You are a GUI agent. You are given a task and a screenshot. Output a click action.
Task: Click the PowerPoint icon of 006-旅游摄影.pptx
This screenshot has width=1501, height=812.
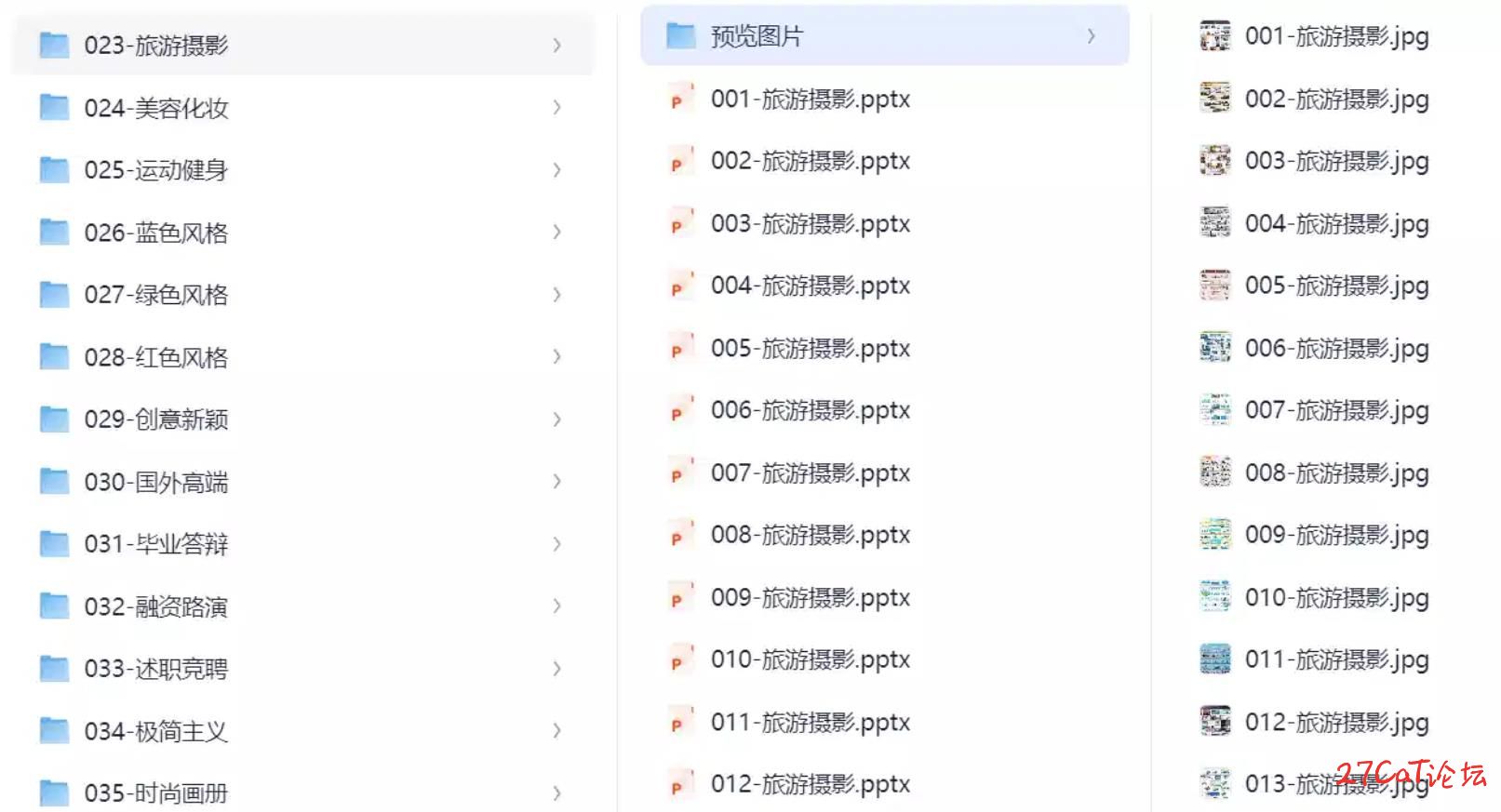coord(681,410)
